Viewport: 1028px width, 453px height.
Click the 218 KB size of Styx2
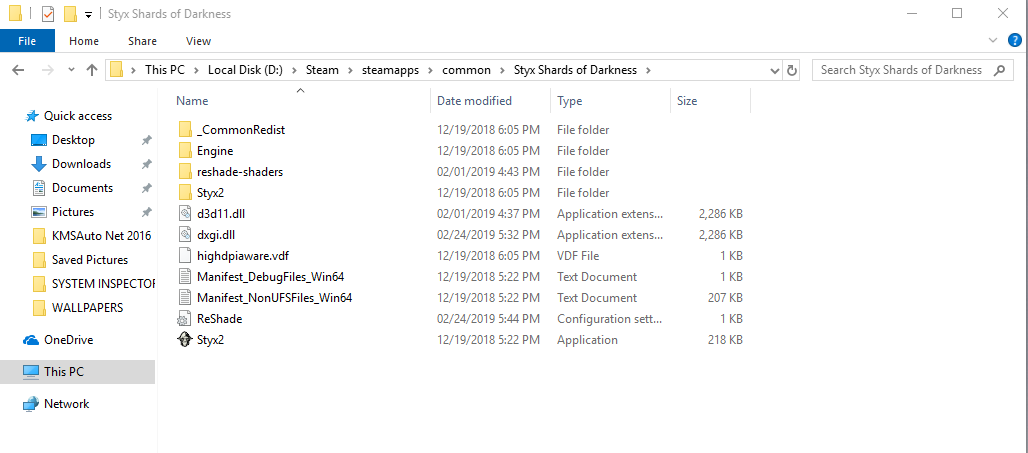[726, 340]
